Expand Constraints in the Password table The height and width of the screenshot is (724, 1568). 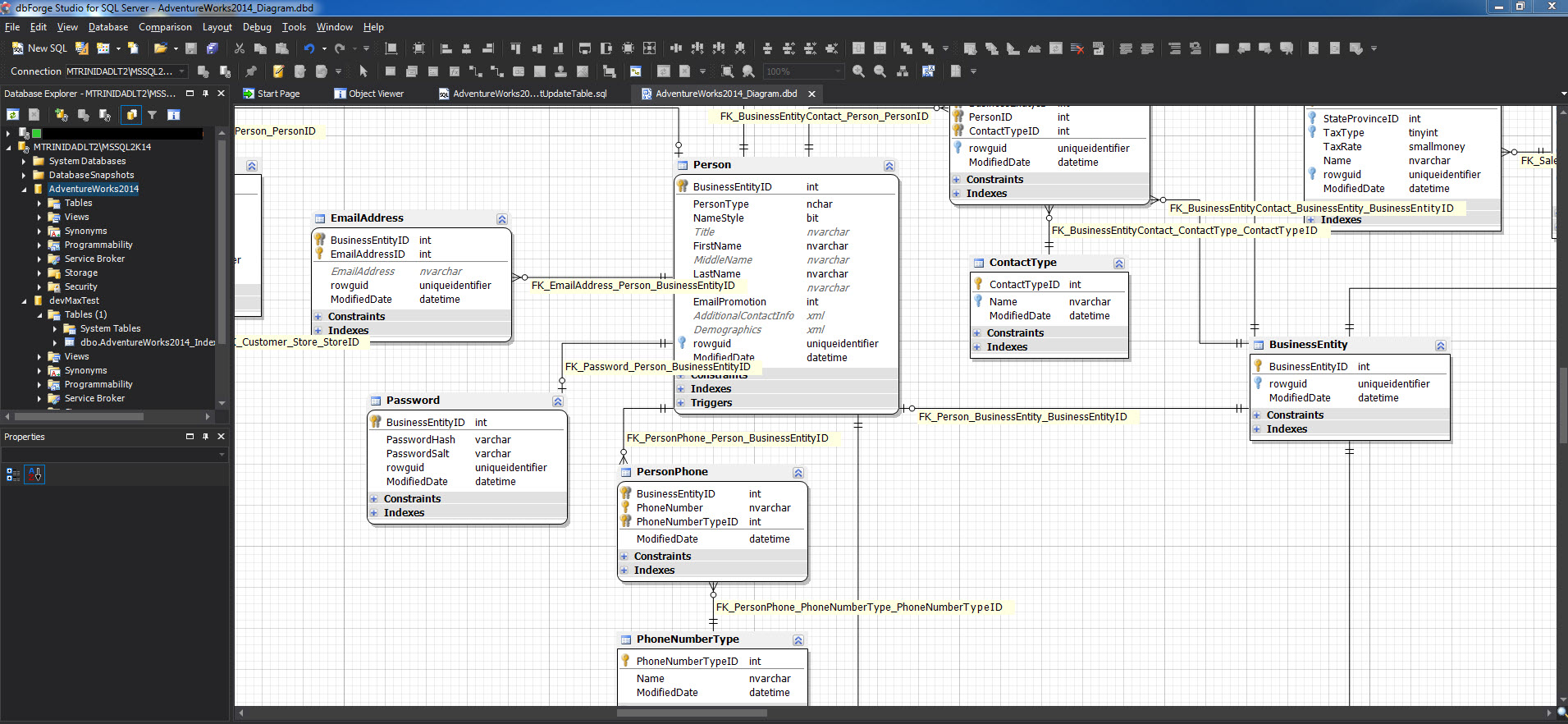pos(373,499)
